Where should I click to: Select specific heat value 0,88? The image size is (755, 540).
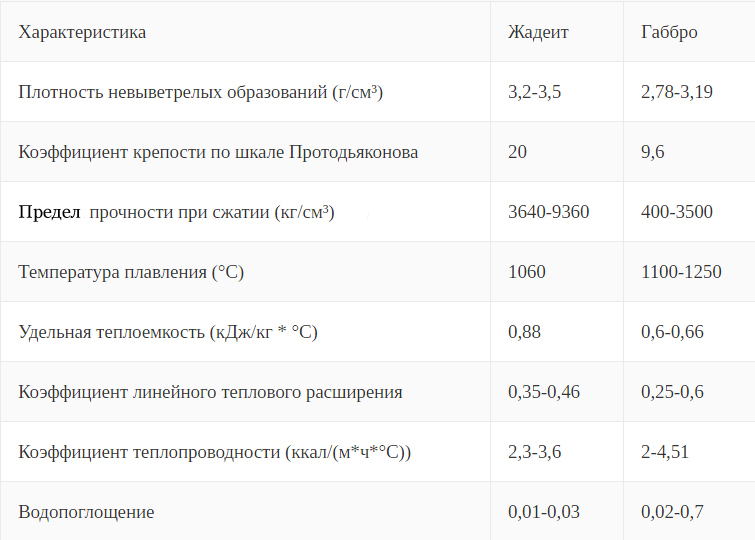(x=524, y=332)
